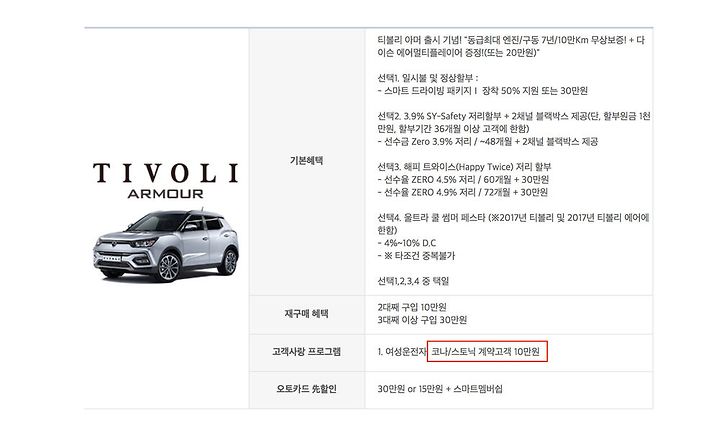Select the 재구매 혜택 row header
This screenshot has height=433, width=720.
pyautogui.click(x=306, y=314)
